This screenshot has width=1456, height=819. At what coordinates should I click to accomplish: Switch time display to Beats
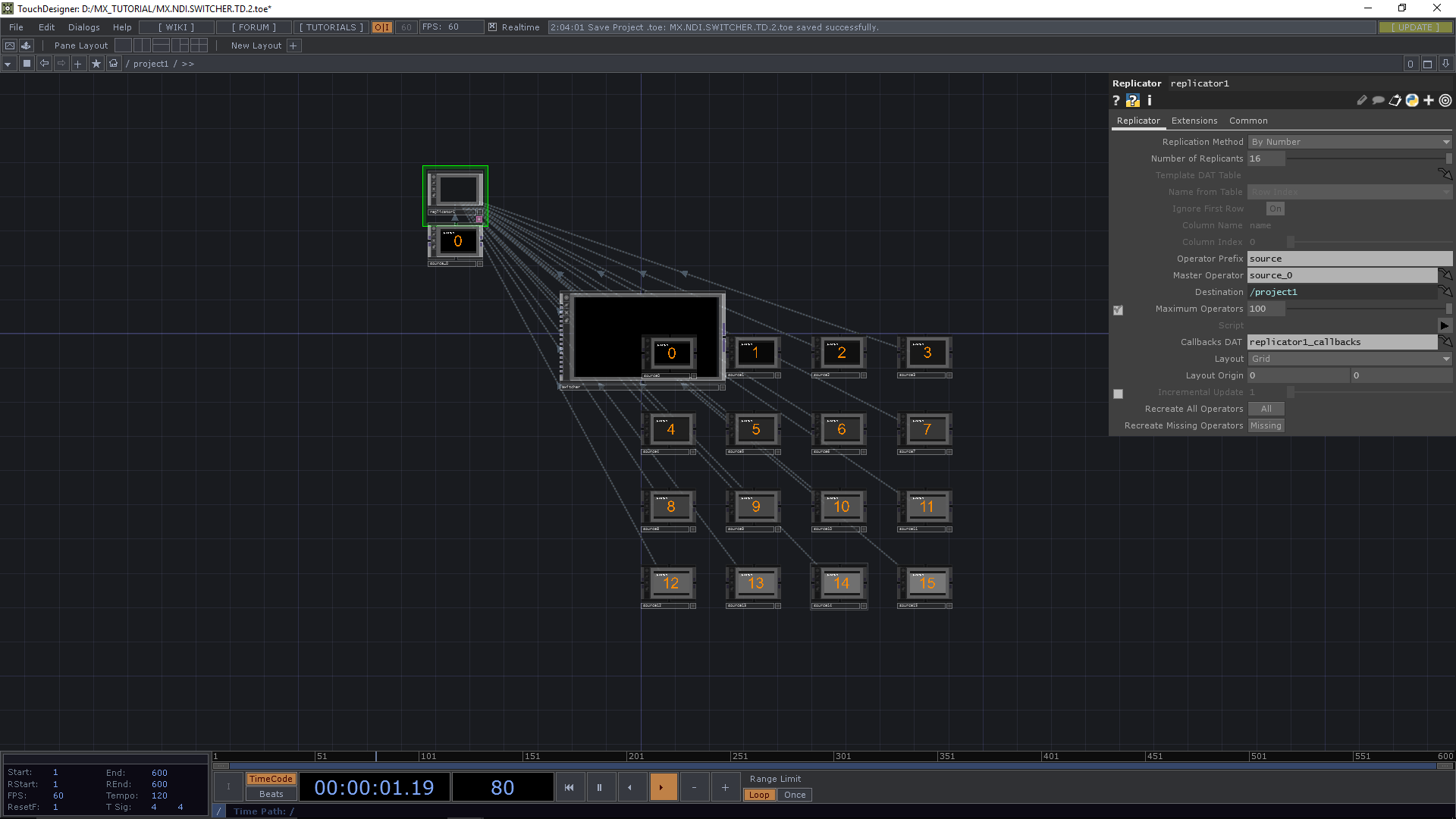tap(271, 794)
